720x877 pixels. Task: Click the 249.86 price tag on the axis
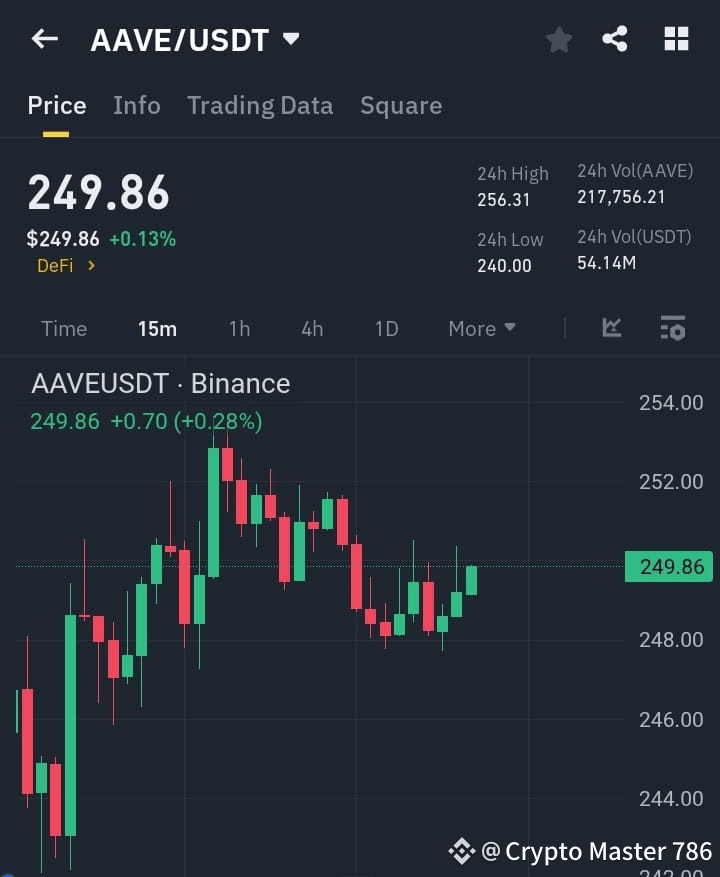668,566
